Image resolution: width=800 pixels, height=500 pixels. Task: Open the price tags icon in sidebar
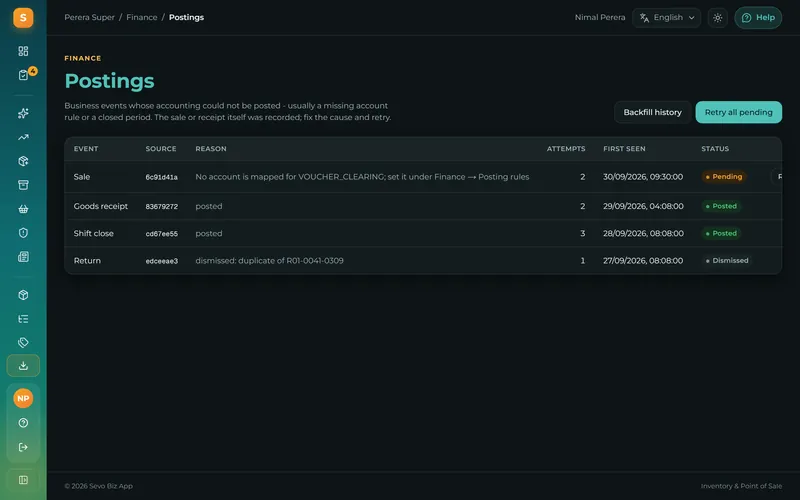click(x=23, y=342)
